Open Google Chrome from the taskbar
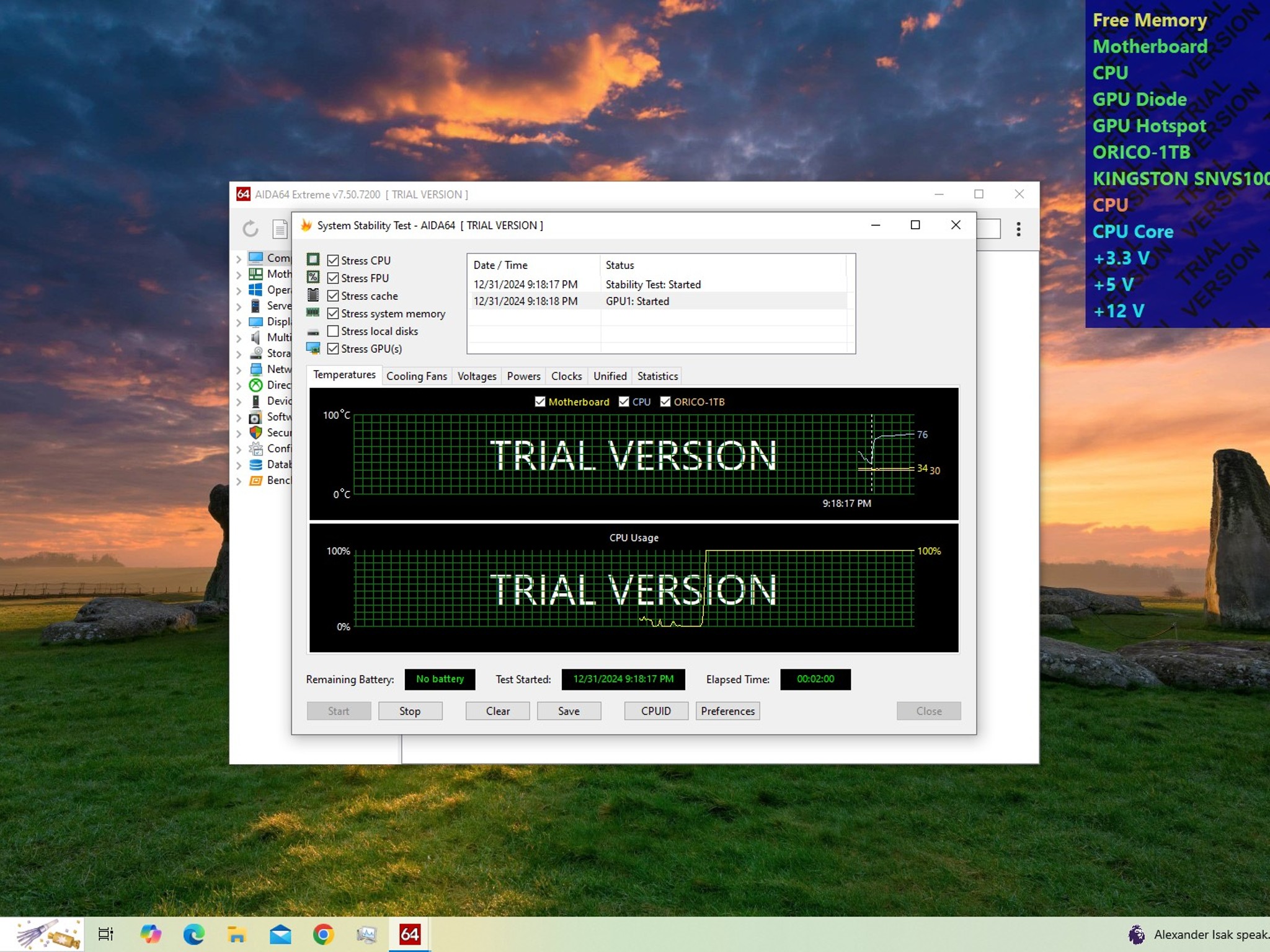Viewport: 1270px width, 952px height. 323,934
